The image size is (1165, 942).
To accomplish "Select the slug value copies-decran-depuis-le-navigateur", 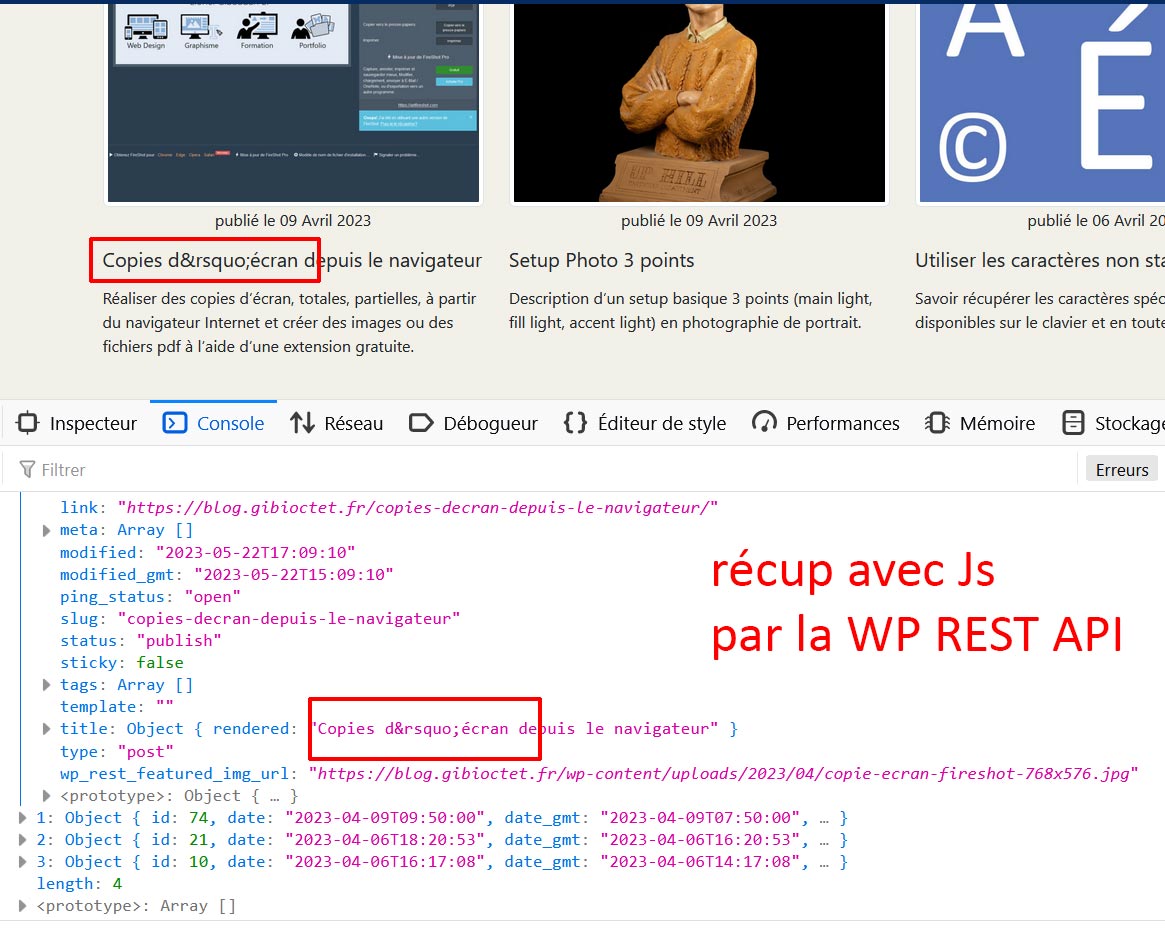I will pos(289,619).
